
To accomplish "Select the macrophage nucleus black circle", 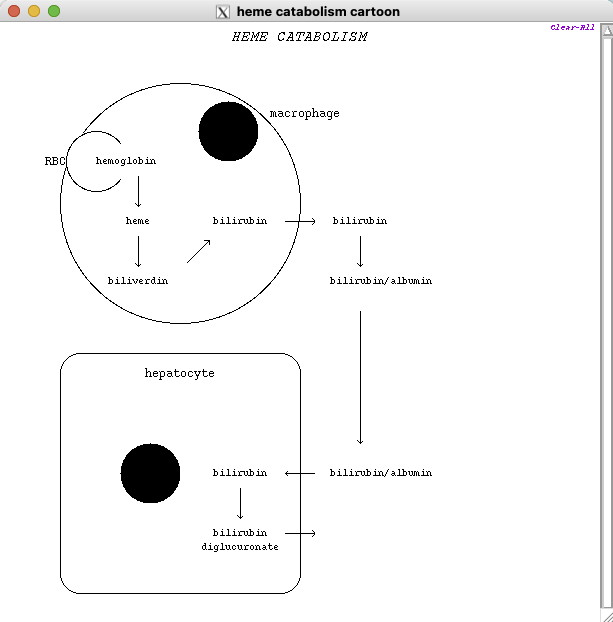I will [x=228, y=131].
